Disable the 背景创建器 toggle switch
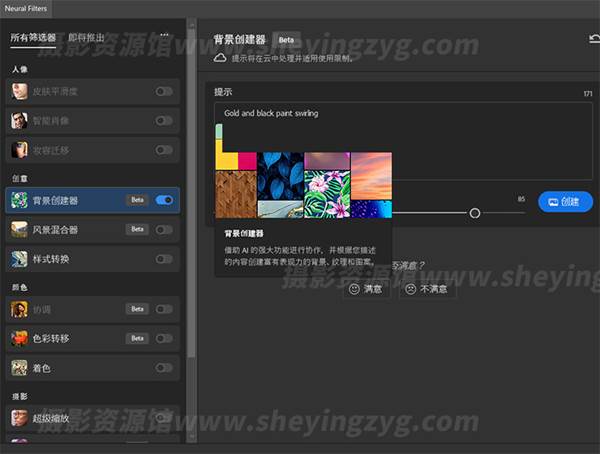Image resolution: width=600 pixels, height=454 pixels. pyautogui.click(x=164, y=200)
